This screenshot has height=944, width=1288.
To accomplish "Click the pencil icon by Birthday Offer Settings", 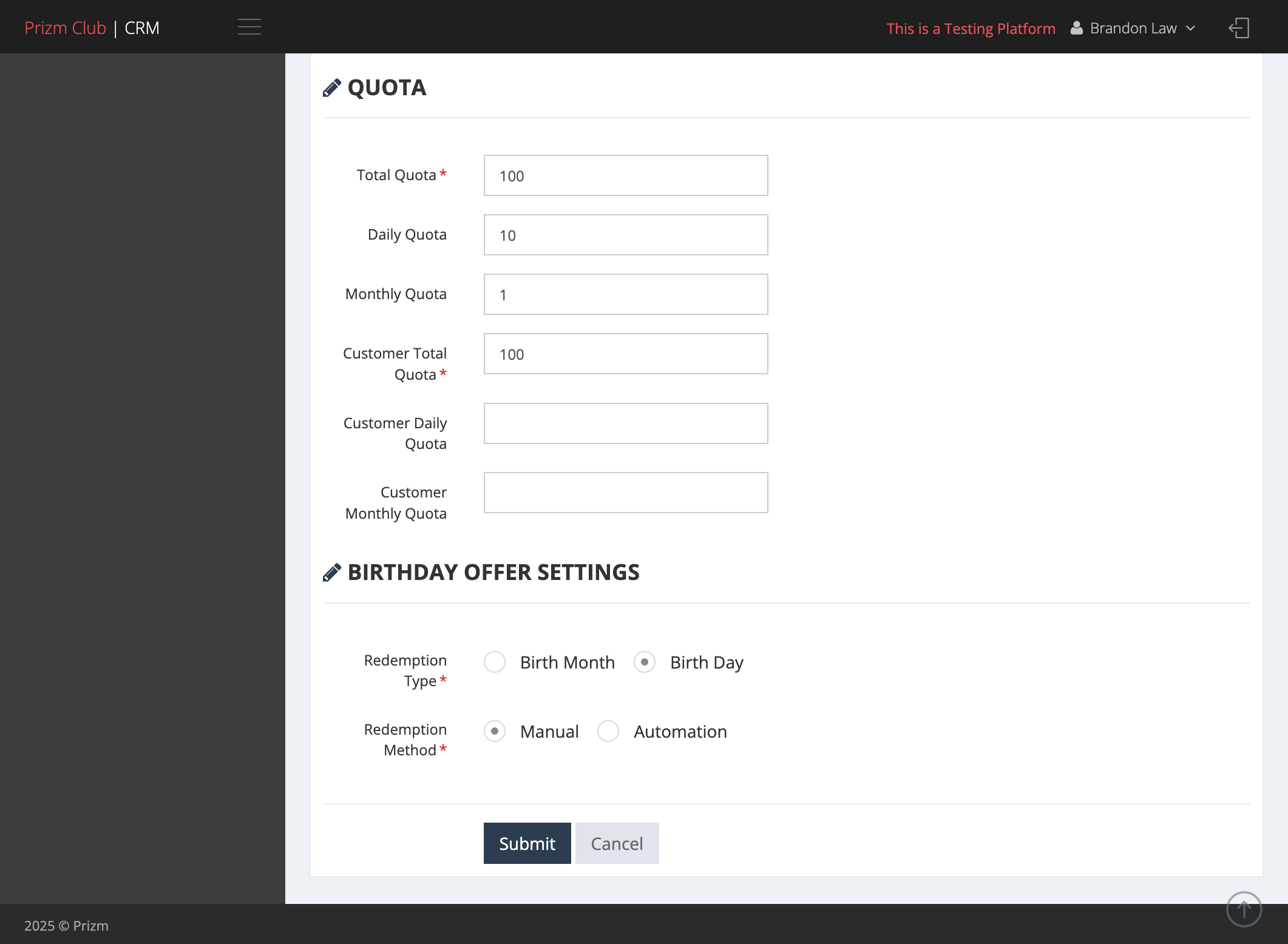I will (x=332, y=573).
